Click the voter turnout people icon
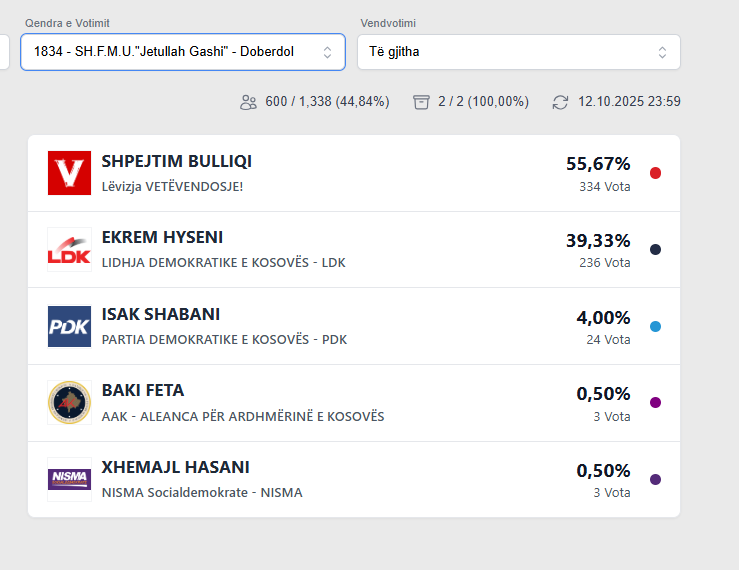Screen dimensions: 739x570 point(248,102)
